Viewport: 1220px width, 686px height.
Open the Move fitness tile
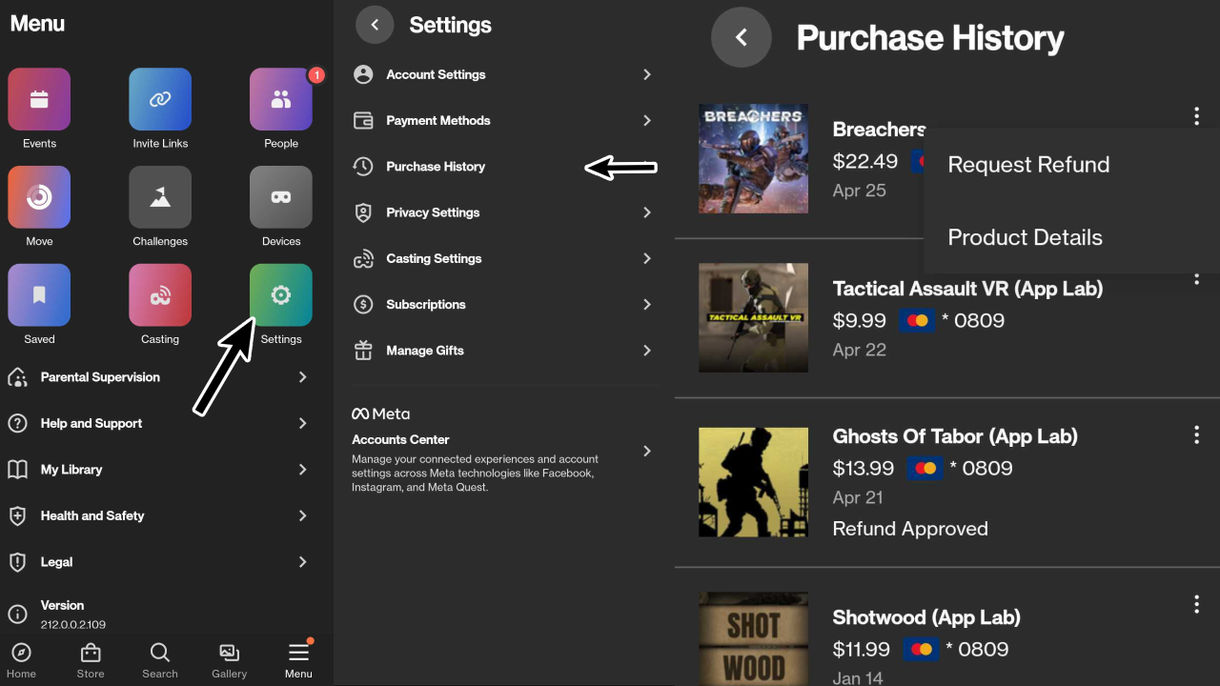point(39,197)
